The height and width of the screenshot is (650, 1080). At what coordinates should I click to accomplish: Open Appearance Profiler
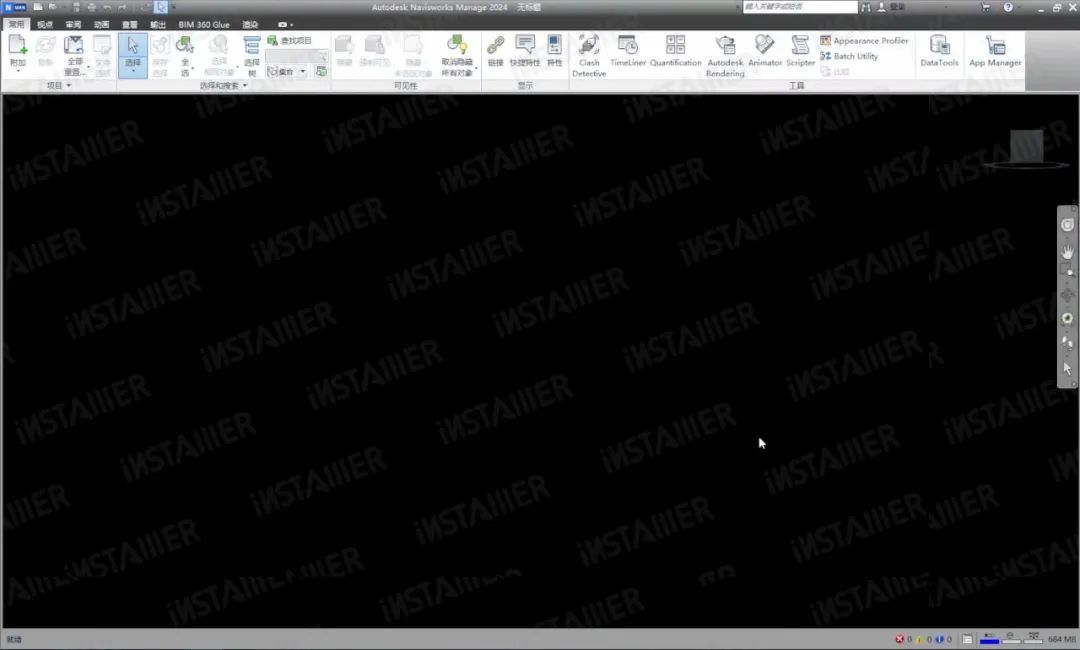tap(864, 41)
